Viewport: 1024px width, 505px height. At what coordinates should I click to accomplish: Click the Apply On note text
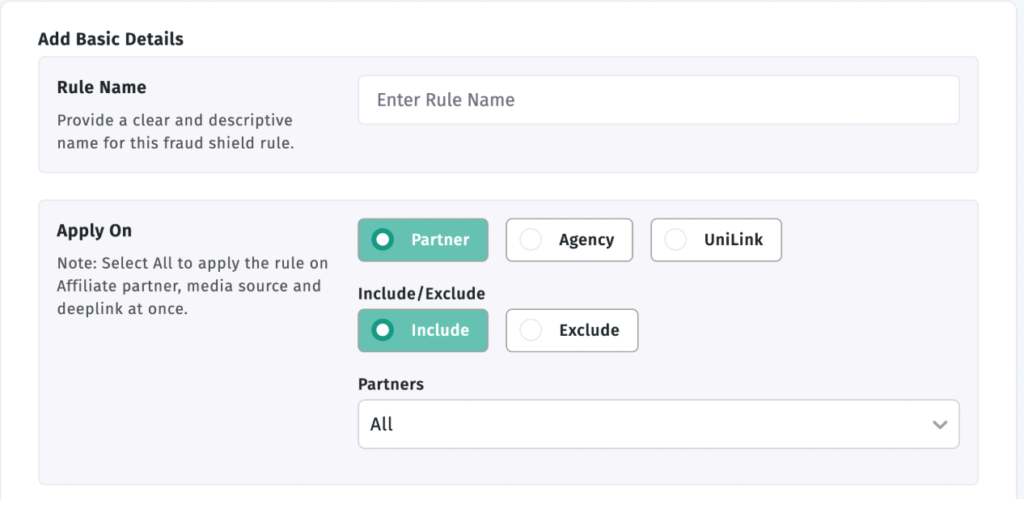click(x=192, y=286)
